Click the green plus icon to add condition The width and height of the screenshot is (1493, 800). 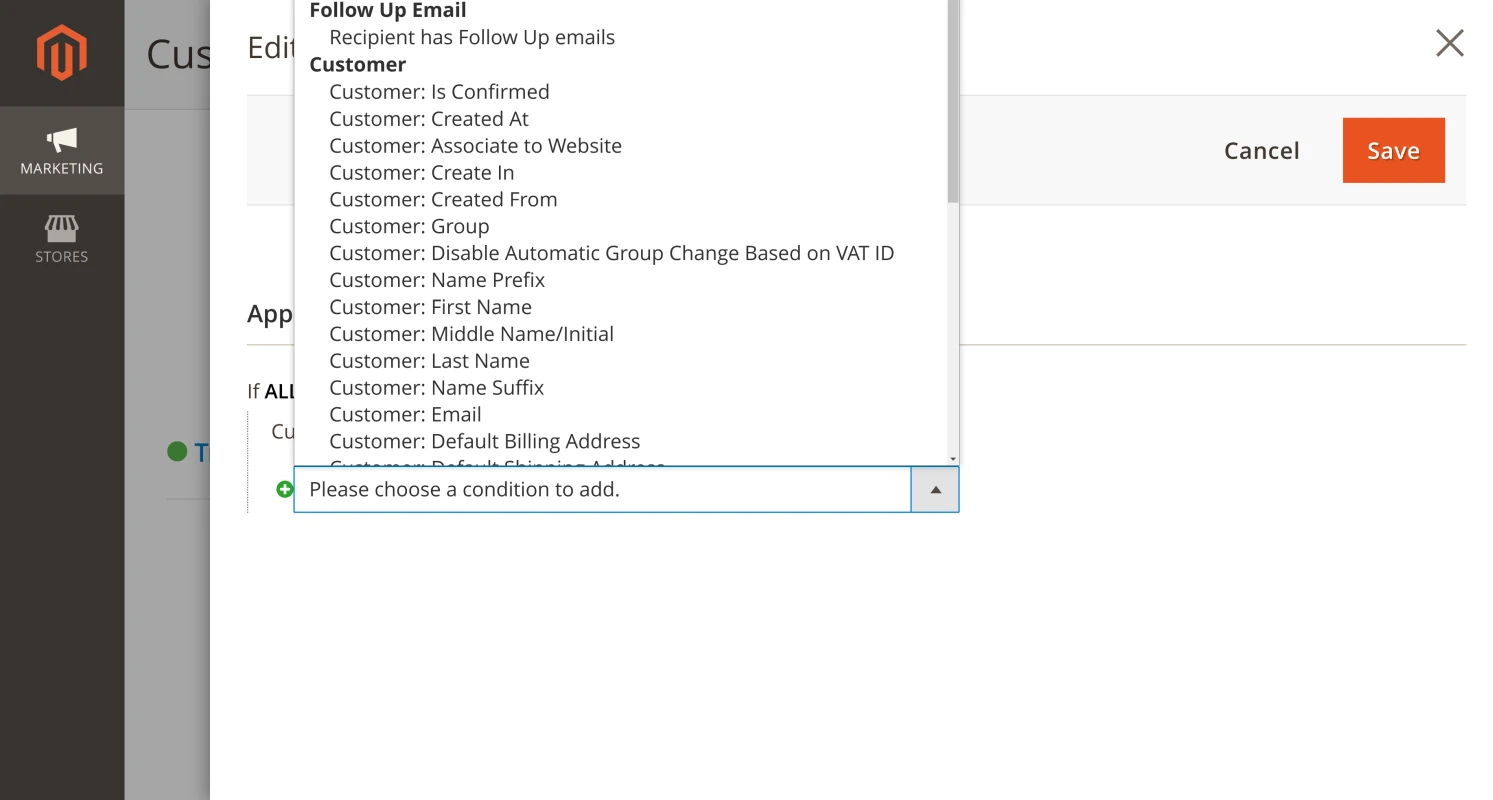285,489
